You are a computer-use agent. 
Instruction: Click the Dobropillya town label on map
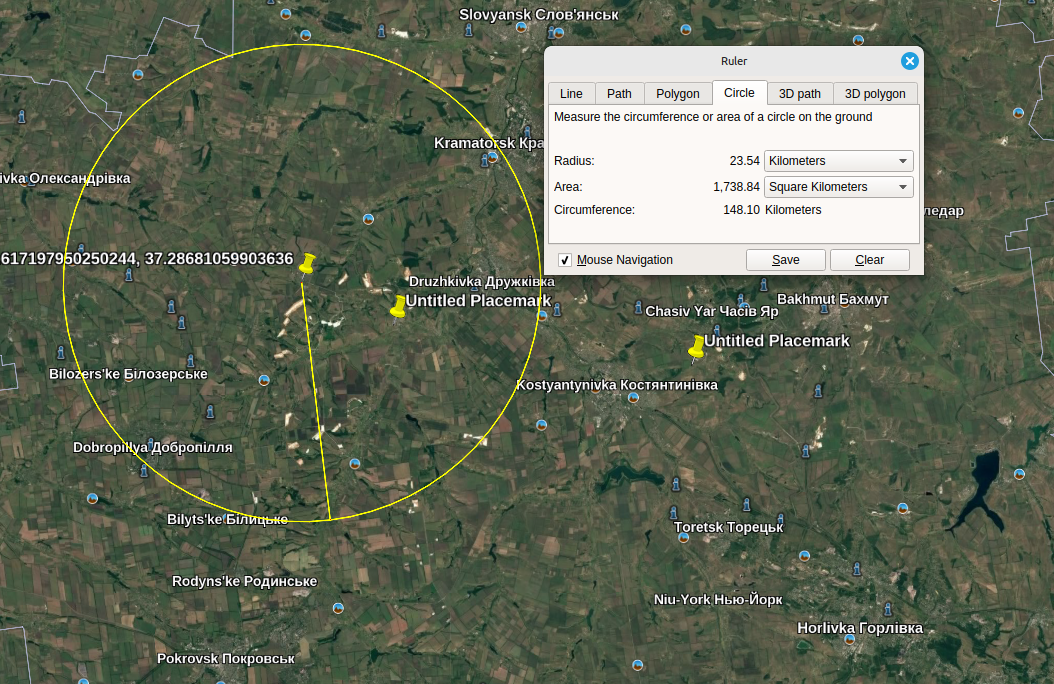click(153, 447)
